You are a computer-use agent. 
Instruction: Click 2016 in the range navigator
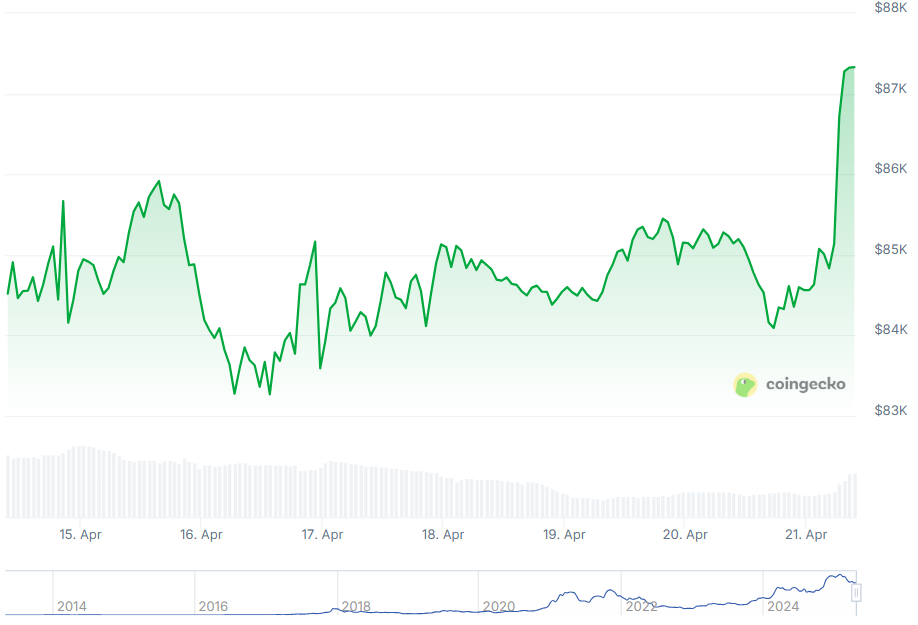click(x=213, y=606)
